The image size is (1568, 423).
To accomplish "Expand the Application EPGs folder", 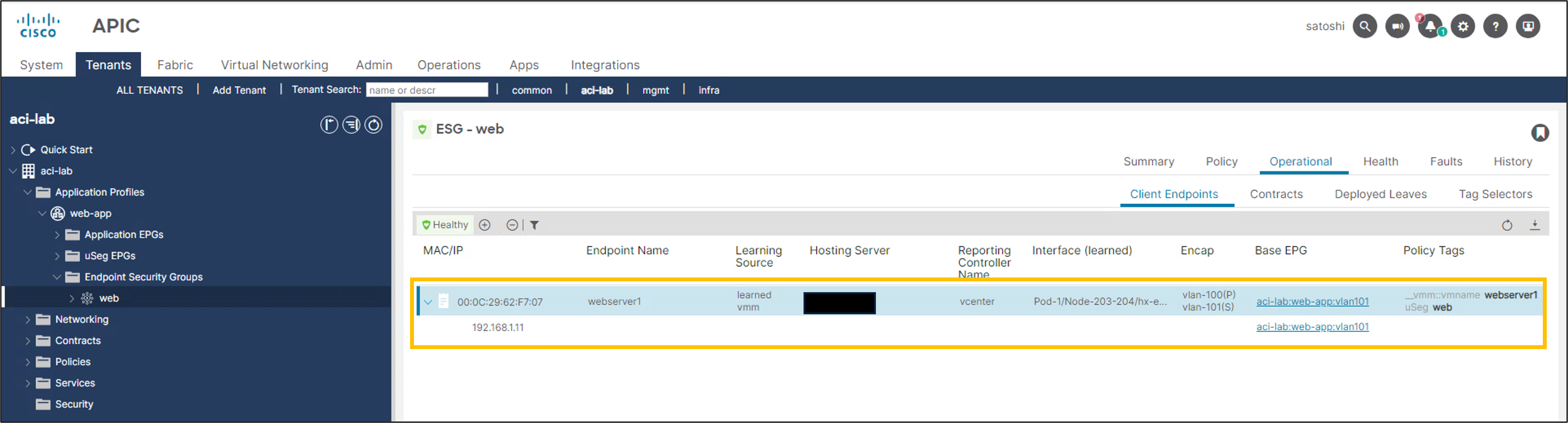I will [x=57, y=235].
